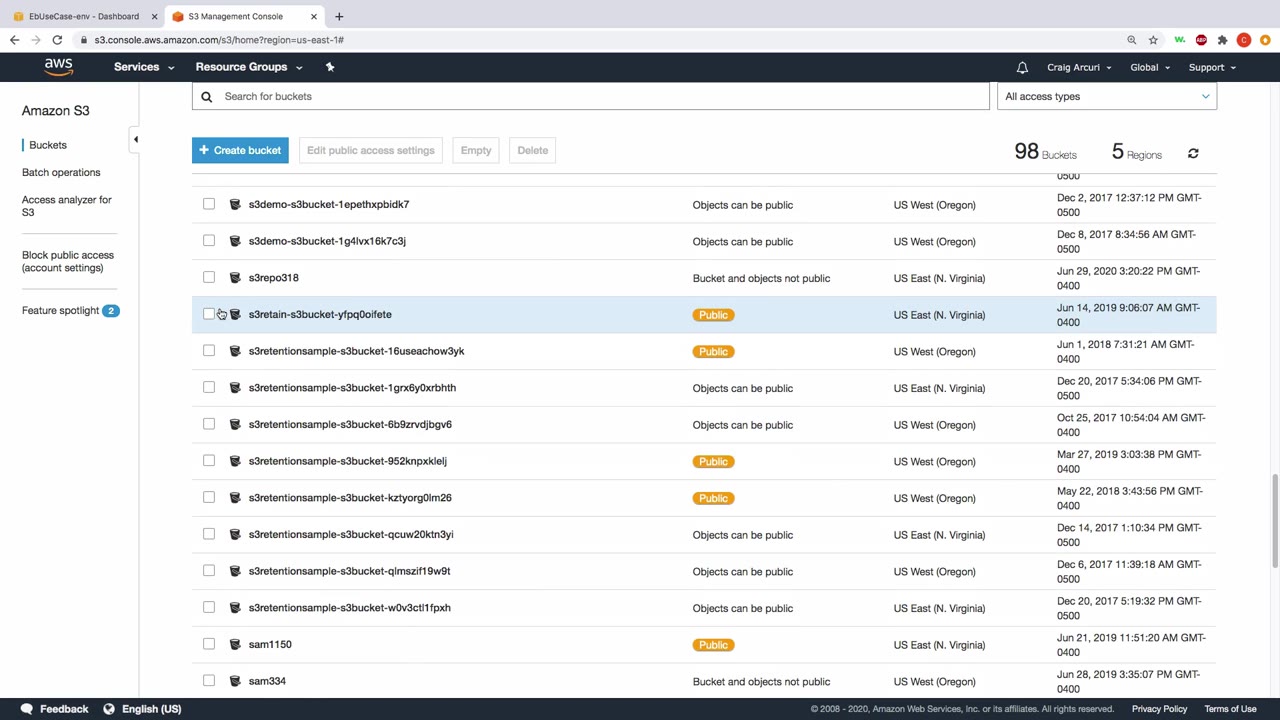Expand the Services menu
1280x720 pixels.
pyautogui.click(x=144, y=67)
